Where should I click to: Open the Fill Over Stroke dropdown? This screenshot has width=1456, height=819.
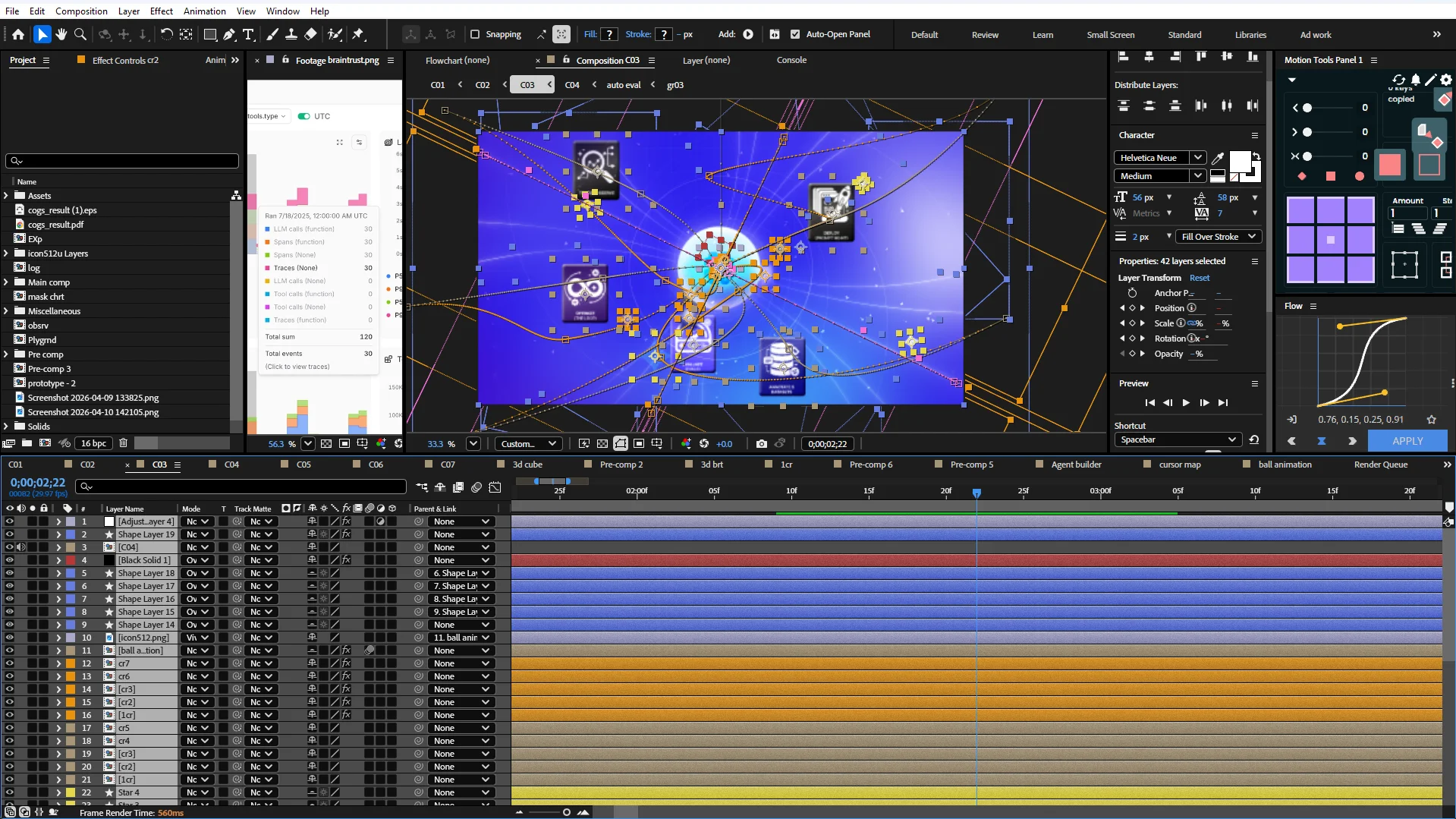point(1219,237)
